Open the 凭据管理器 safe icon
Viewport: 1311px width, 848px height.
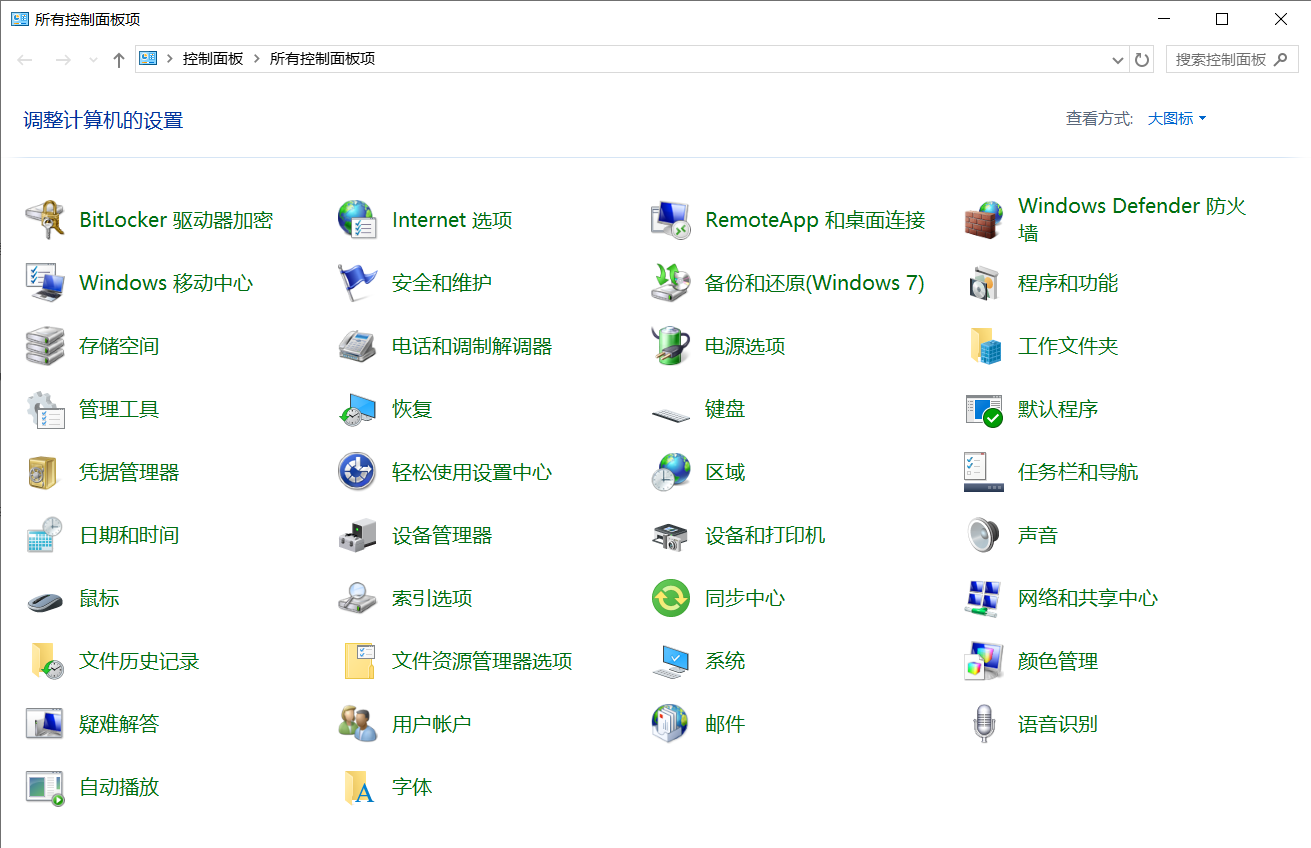point(45,472)
